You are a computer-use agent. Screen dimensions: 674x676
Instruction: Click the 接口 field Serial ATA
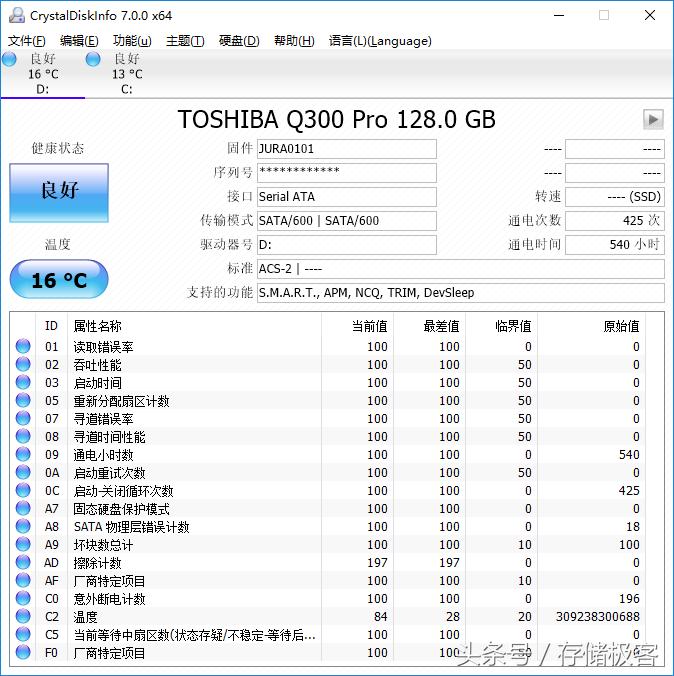pos(347,197)
